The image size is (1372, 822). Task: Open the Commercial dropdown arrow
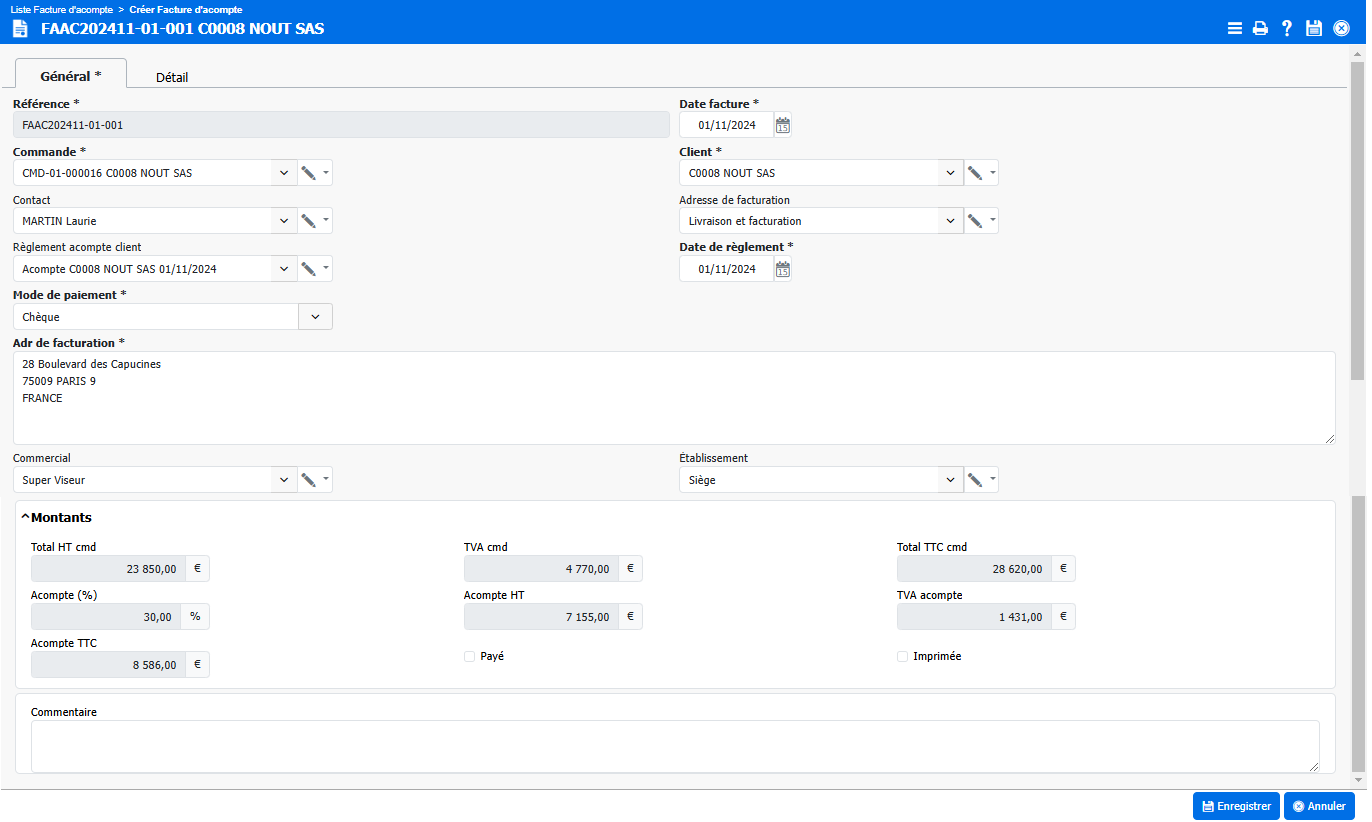[x=284, y=480]
